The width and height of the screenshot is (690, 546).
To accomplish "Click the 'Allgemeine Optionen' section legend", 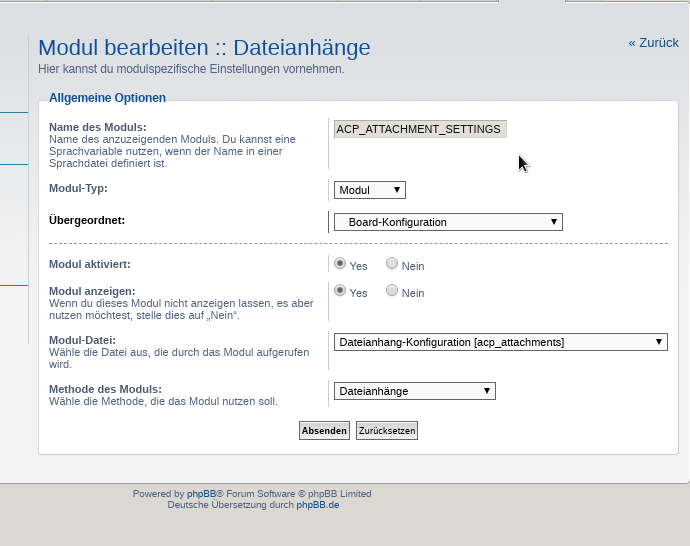I will [x=107, y=98].
